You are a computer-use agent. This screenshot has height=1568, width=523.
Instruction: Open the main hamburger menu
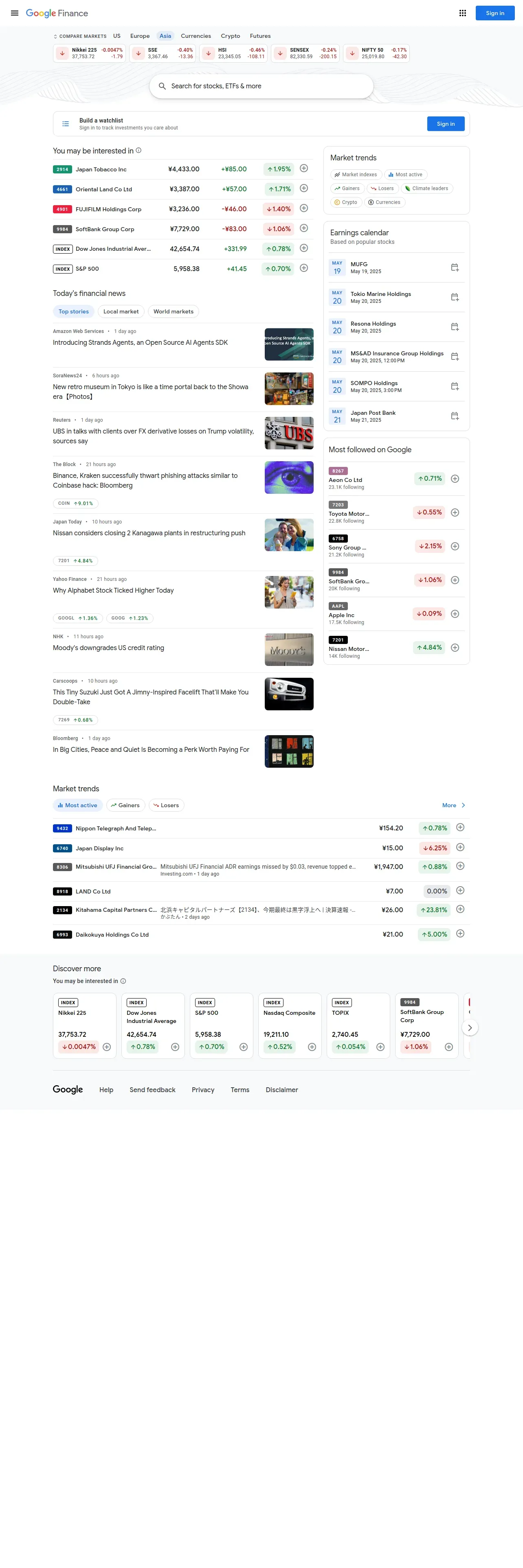(15, 13)
